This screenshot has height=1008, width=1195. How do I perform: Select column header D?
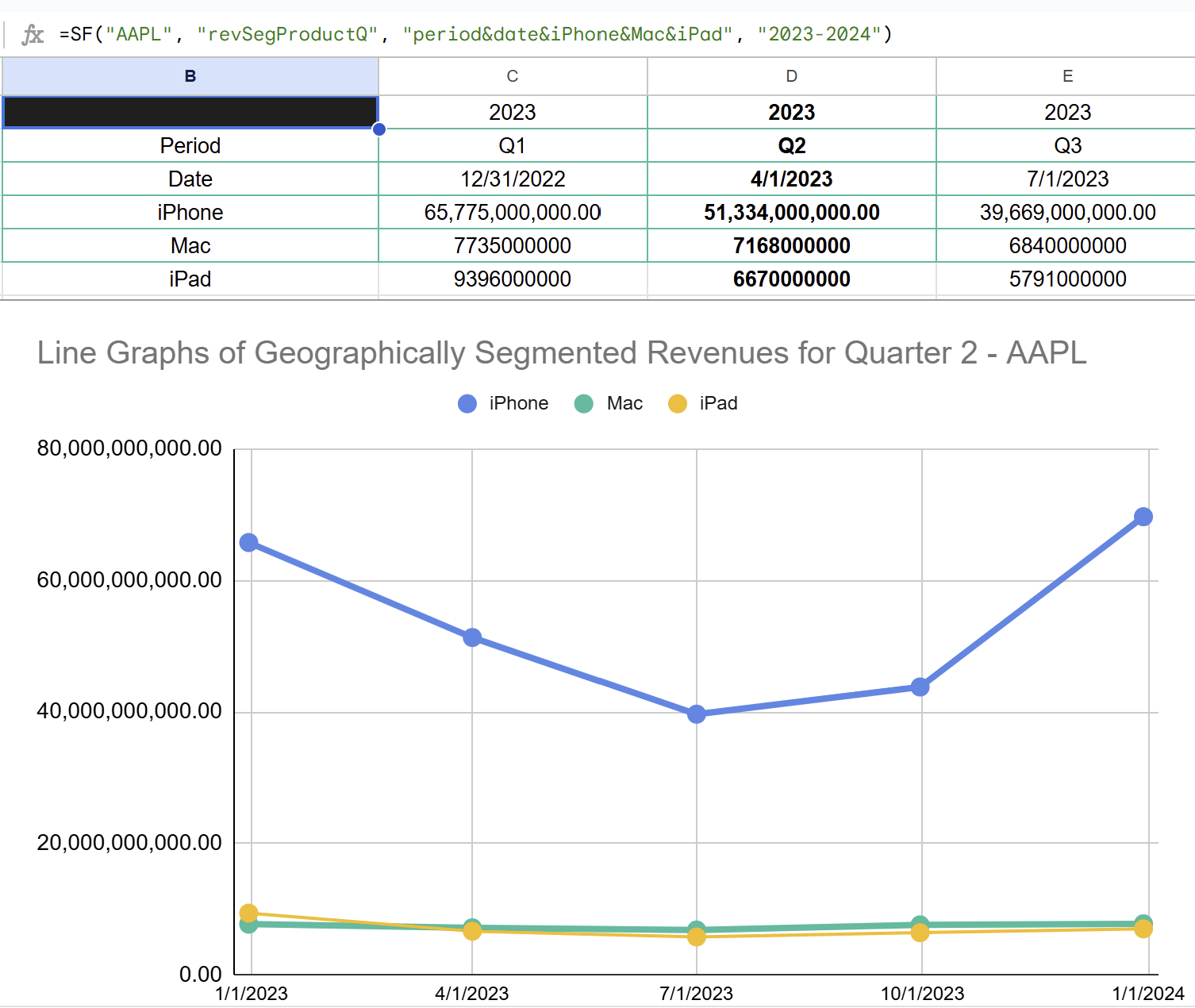tap(791, 76)
